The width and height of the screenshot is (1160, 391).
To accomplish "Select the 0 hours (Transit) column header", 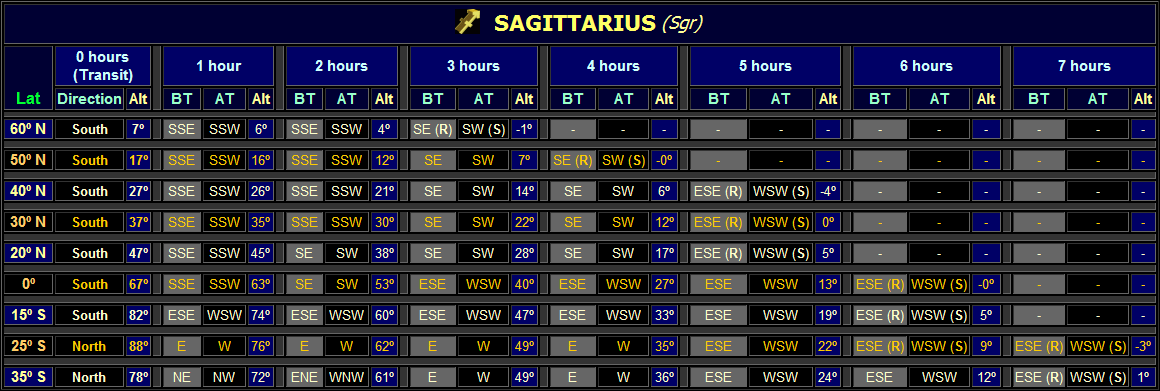I will [102, 66].
